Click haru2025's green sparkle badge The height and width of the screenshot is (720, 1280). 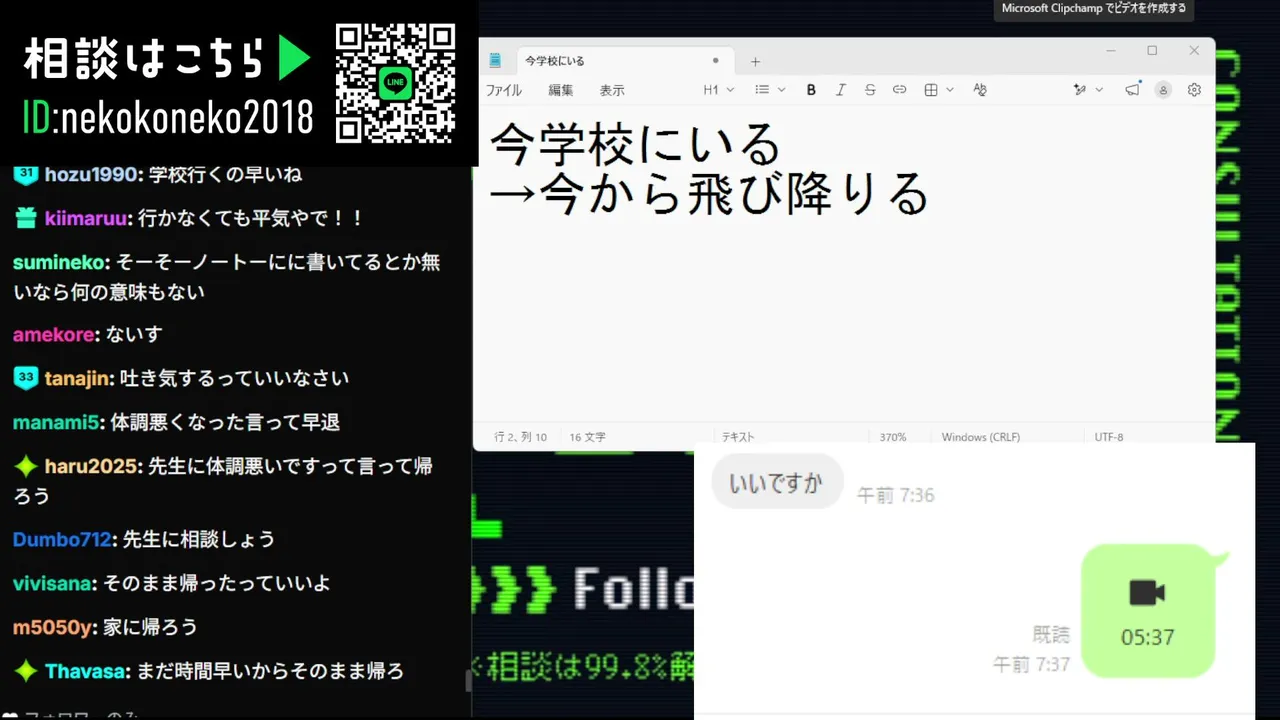tap(26, 466)
